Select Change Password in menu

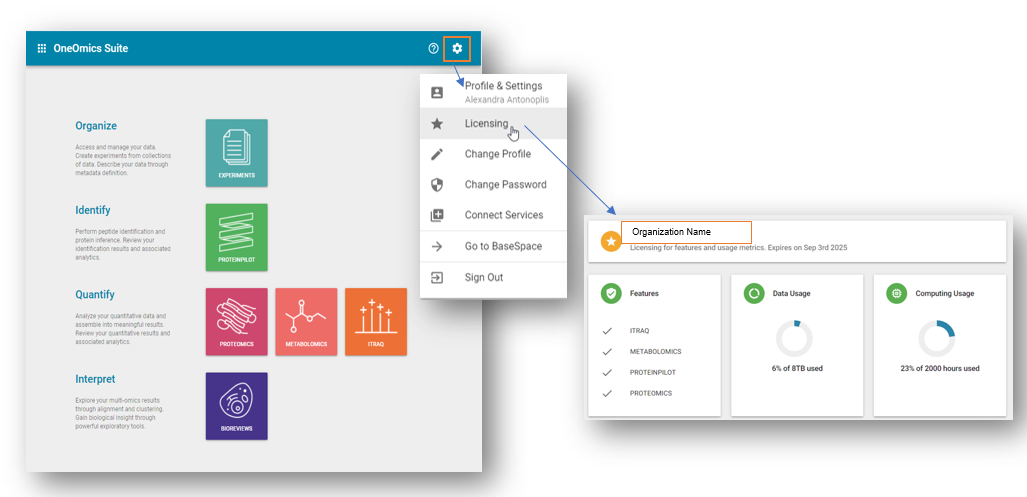[x=505, y=185]
